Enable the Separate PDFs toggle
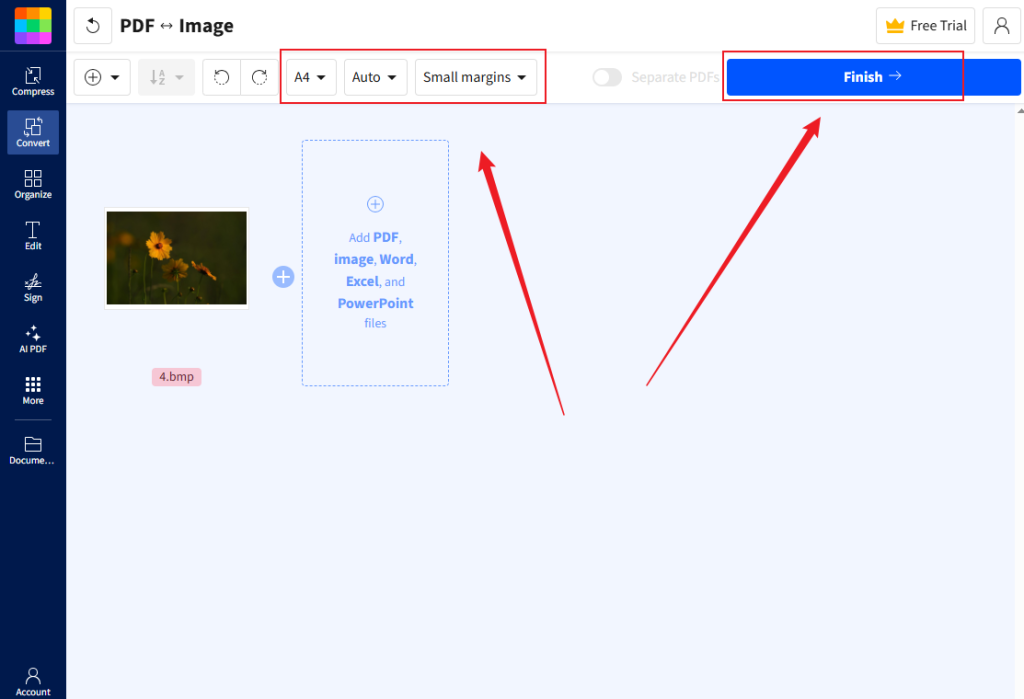The image size is (1024, 699). point(607,76)
